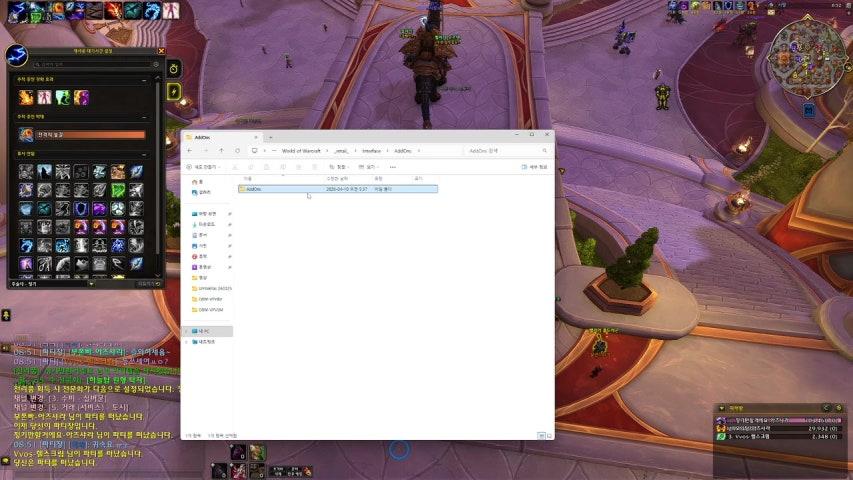This screenshot has height=480, width=853.
Task: Open damage meter settings gear icon
Action: click(x=838, y=408)
